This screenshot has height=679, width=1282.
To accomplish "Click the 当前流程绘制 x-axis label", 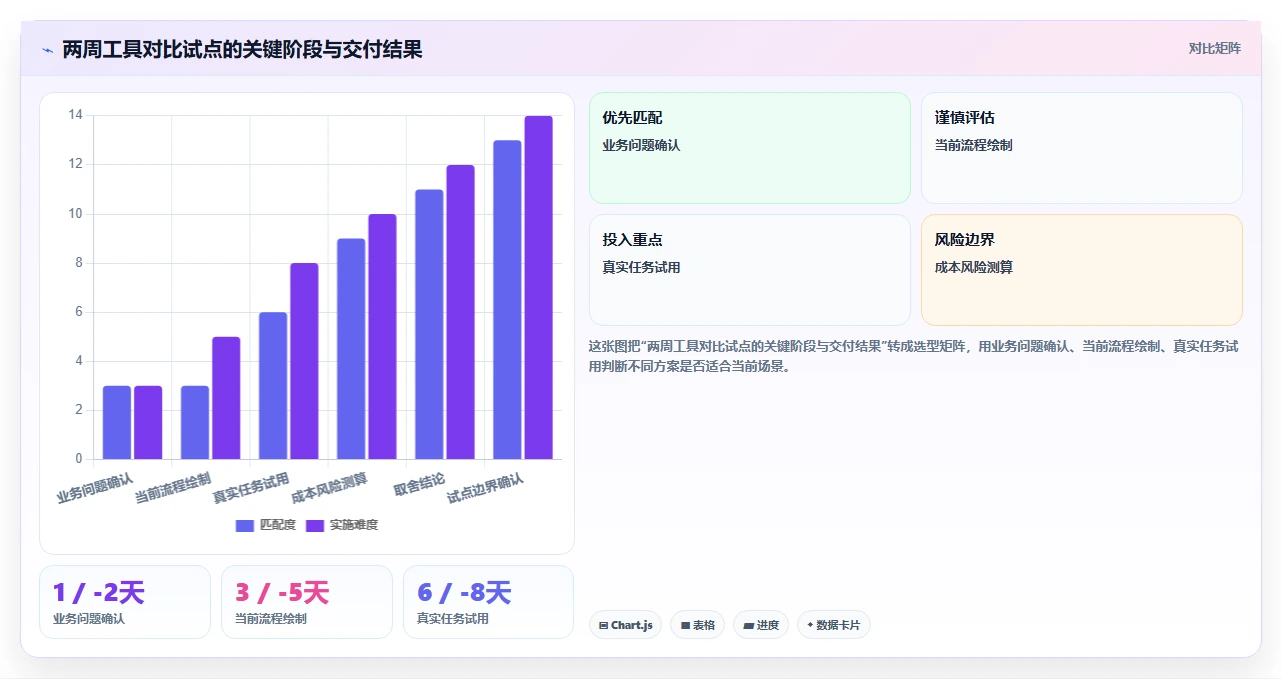I will click(173, 487).
